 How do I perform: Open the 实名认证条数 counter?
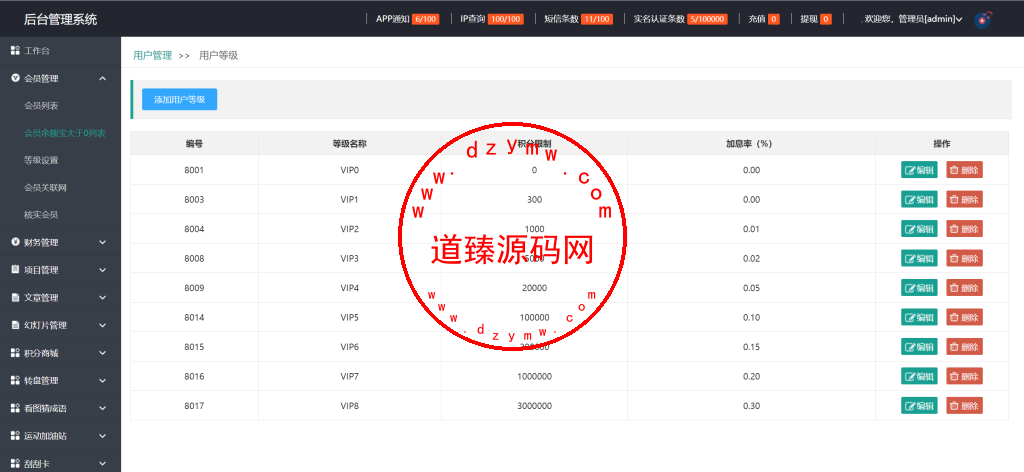tap(680, 19)
